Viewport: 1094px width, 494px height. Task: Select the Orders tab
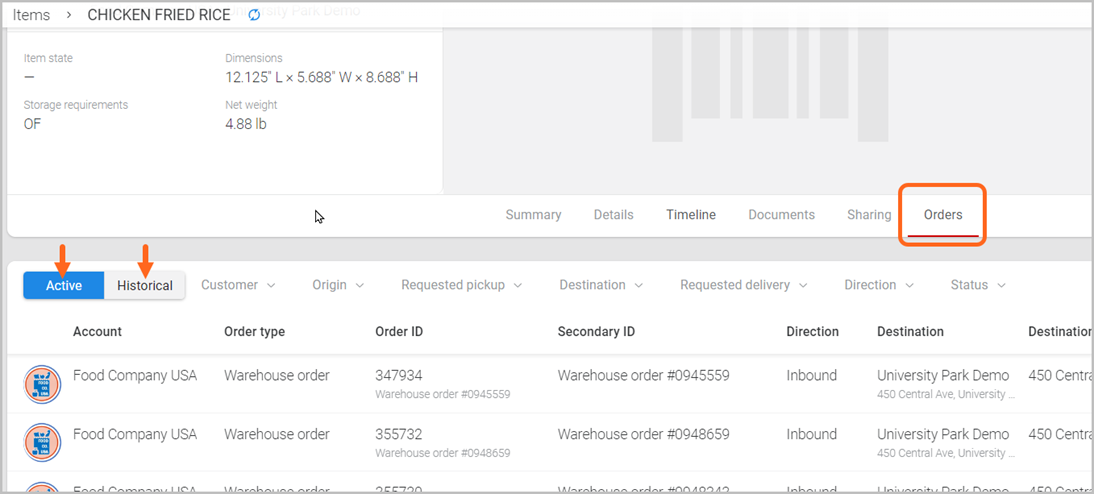pyautogui.click(x=943, y=215)
